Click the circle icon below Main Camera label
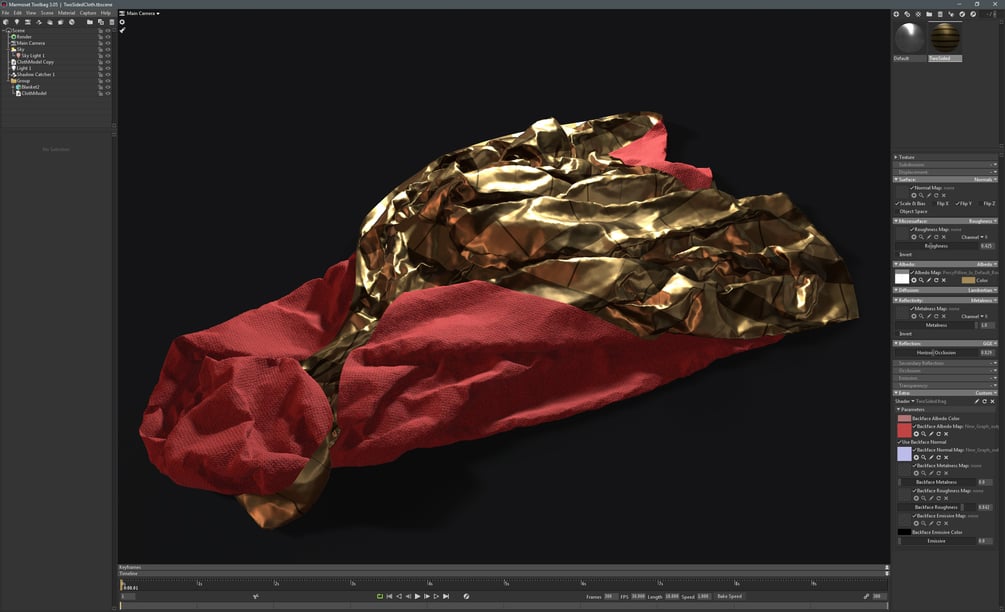The height and width of the screenshot is (612, 1005). (122, 22)
